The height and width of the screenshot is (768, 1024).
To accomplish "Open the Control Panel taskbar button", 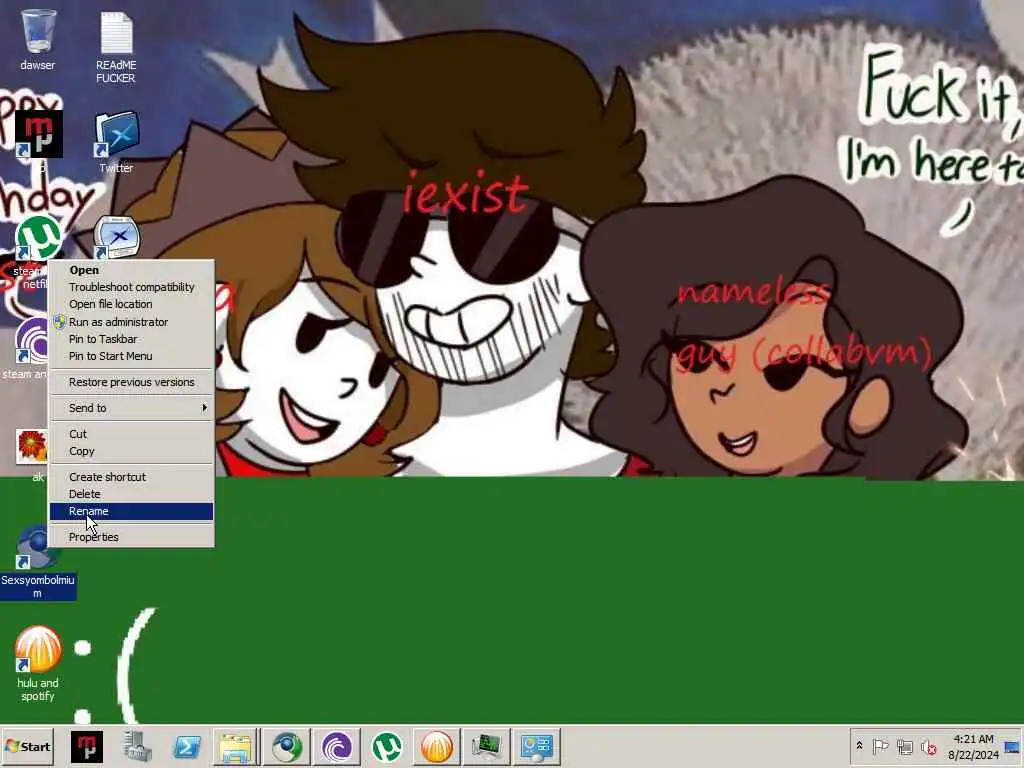I will pyautogui.click(x=537, y=746).
